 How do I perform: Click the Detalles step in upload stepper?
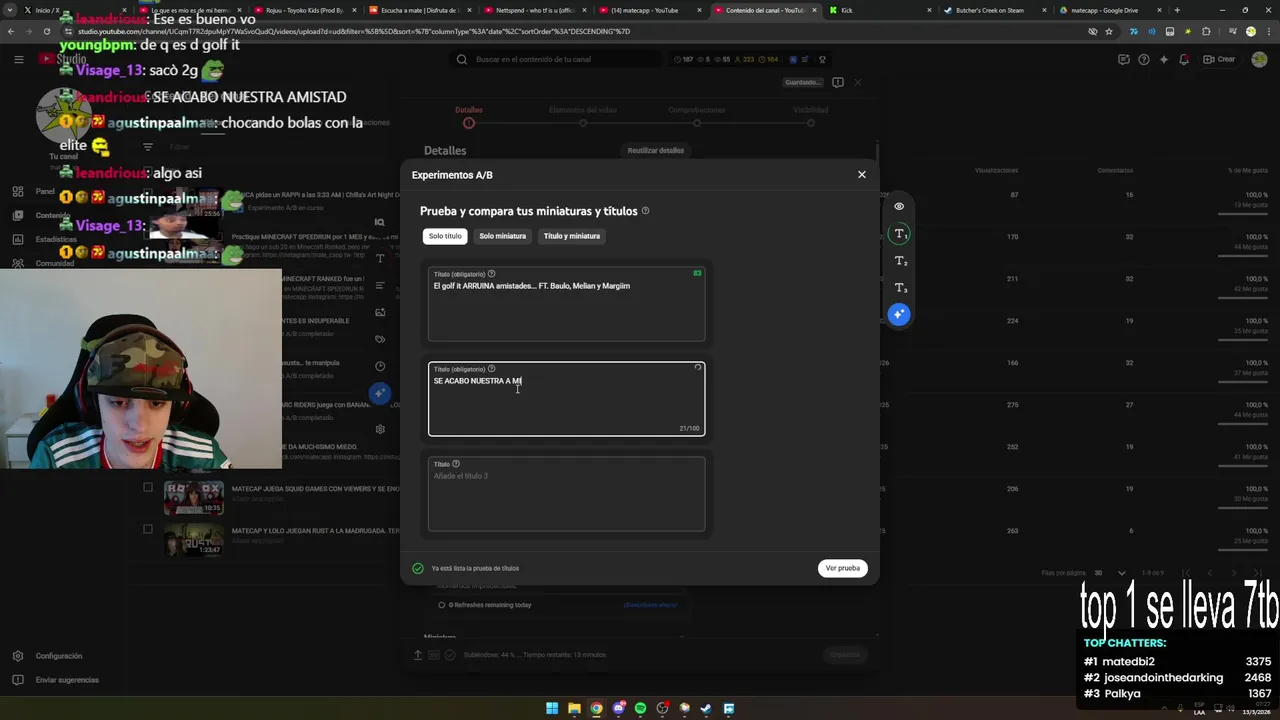click(x=469, y=116)
